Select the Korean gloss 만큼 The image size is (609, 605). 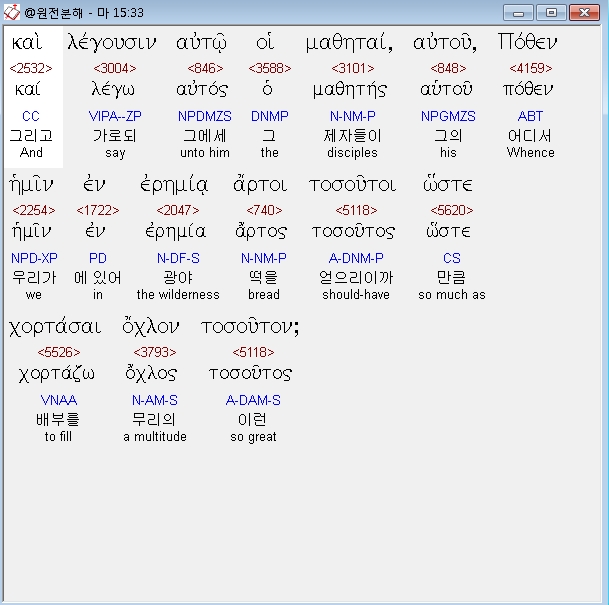tap(451, 278)
